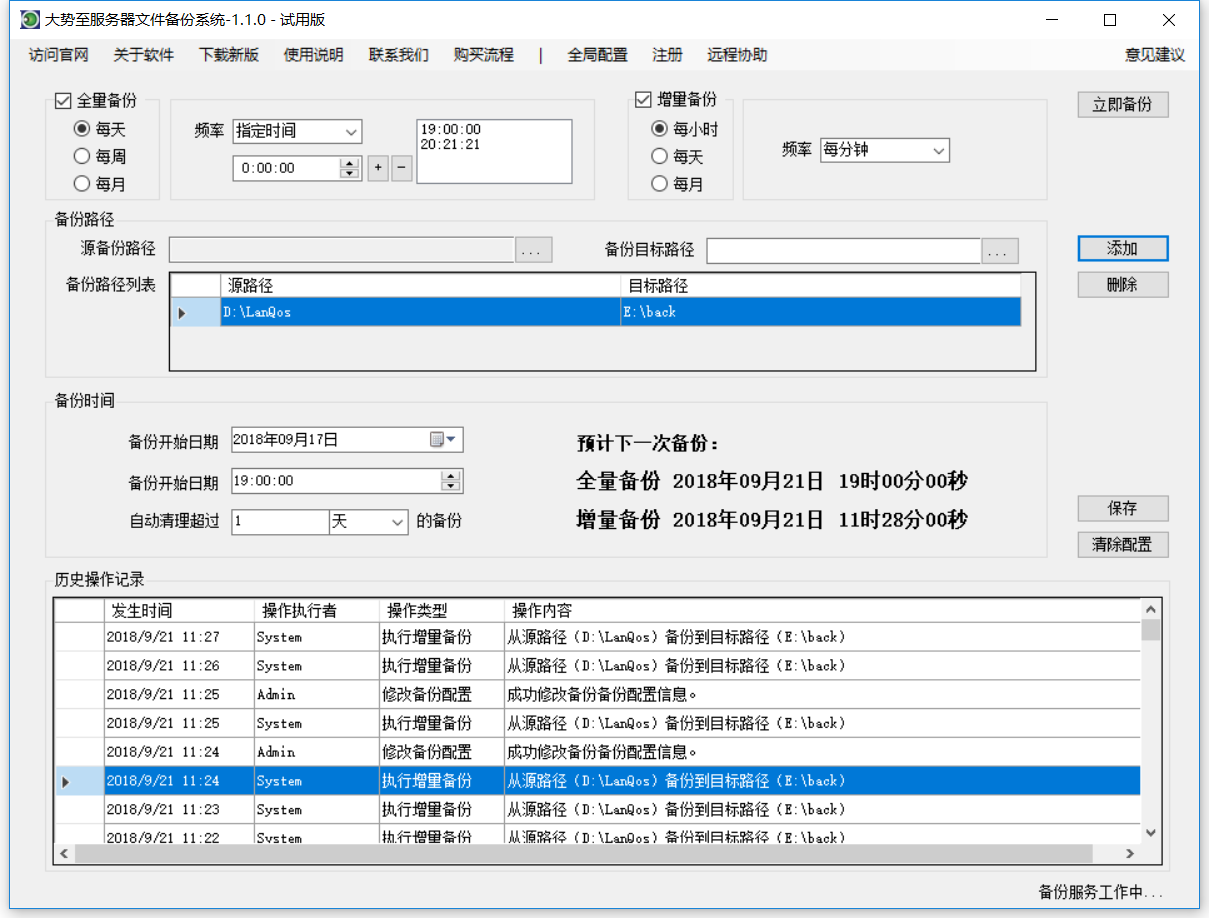Toggle the 增量备份 checkbox
This screenshot has width=1209, height=918.
(x=643, y=100)
